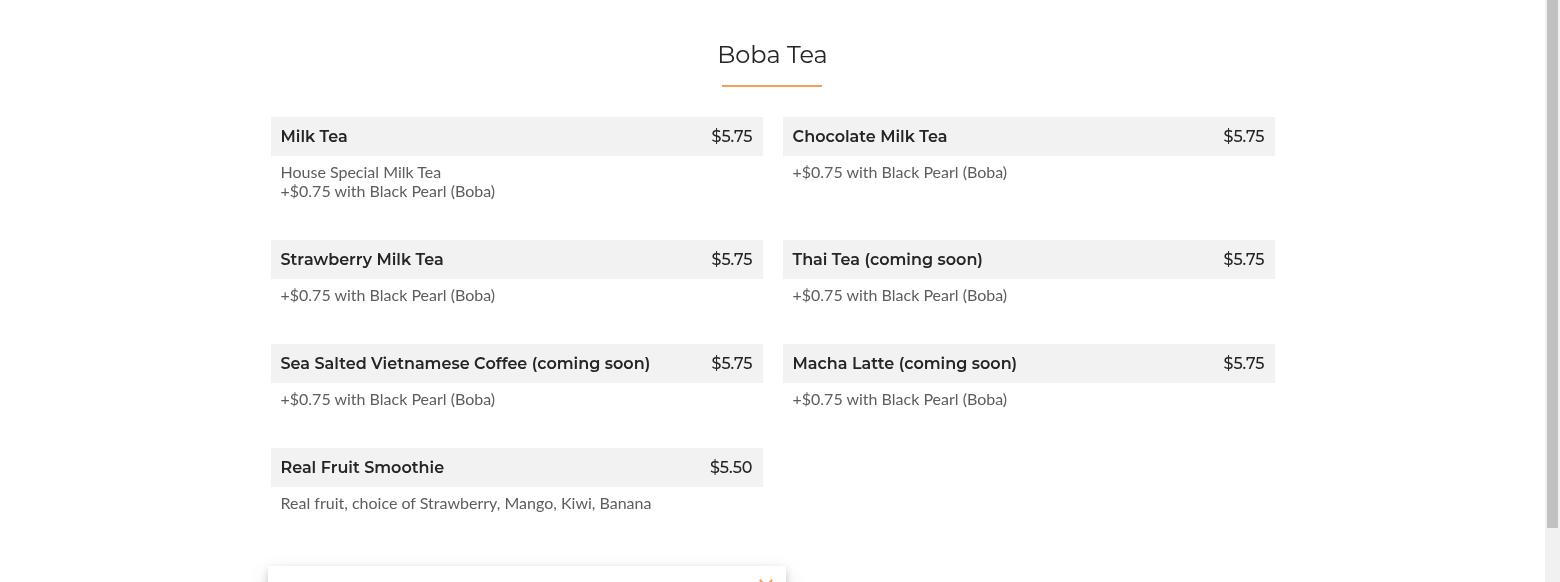Select the Milk Tea menu item
Image resolution: width=1560 pixels, height=582 pixels.
(x=314, y=136)
